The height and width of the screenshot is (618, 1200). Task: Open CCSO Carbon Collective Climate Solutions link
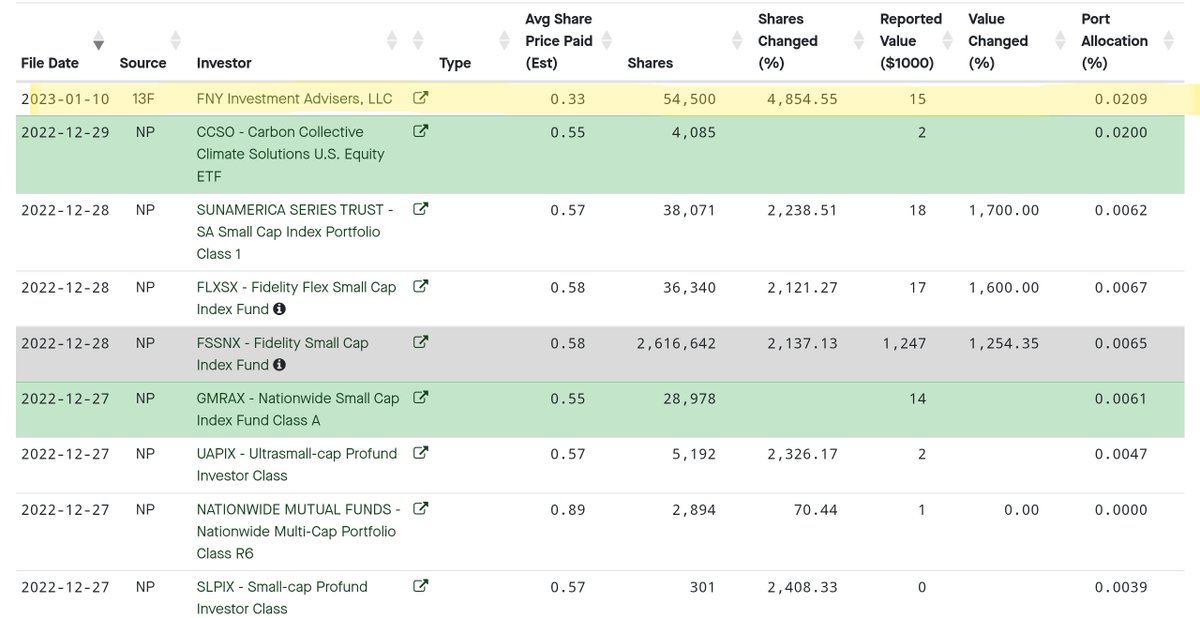[290, 154]
